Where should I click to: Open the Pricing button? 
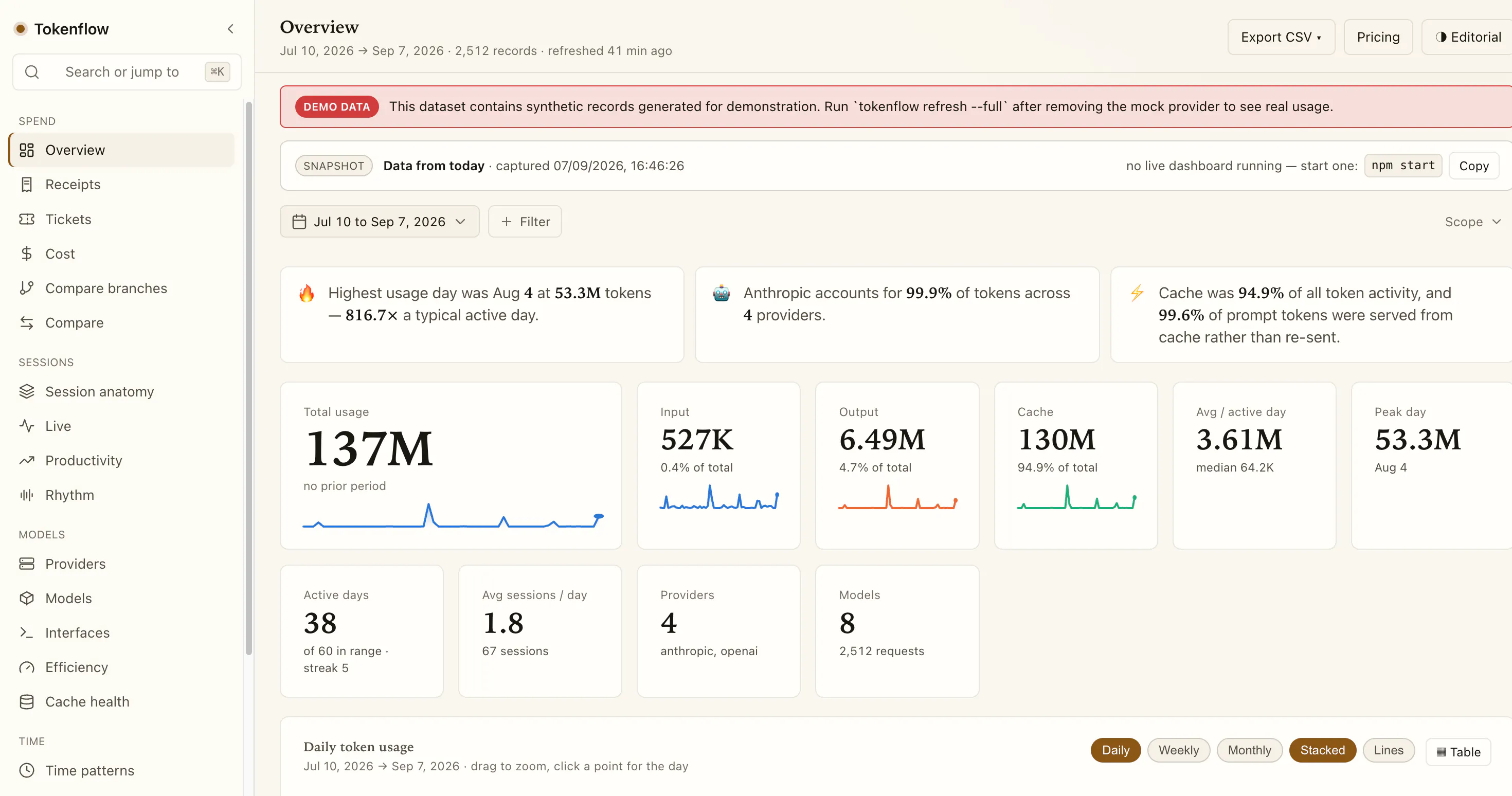coord(1378,37)
